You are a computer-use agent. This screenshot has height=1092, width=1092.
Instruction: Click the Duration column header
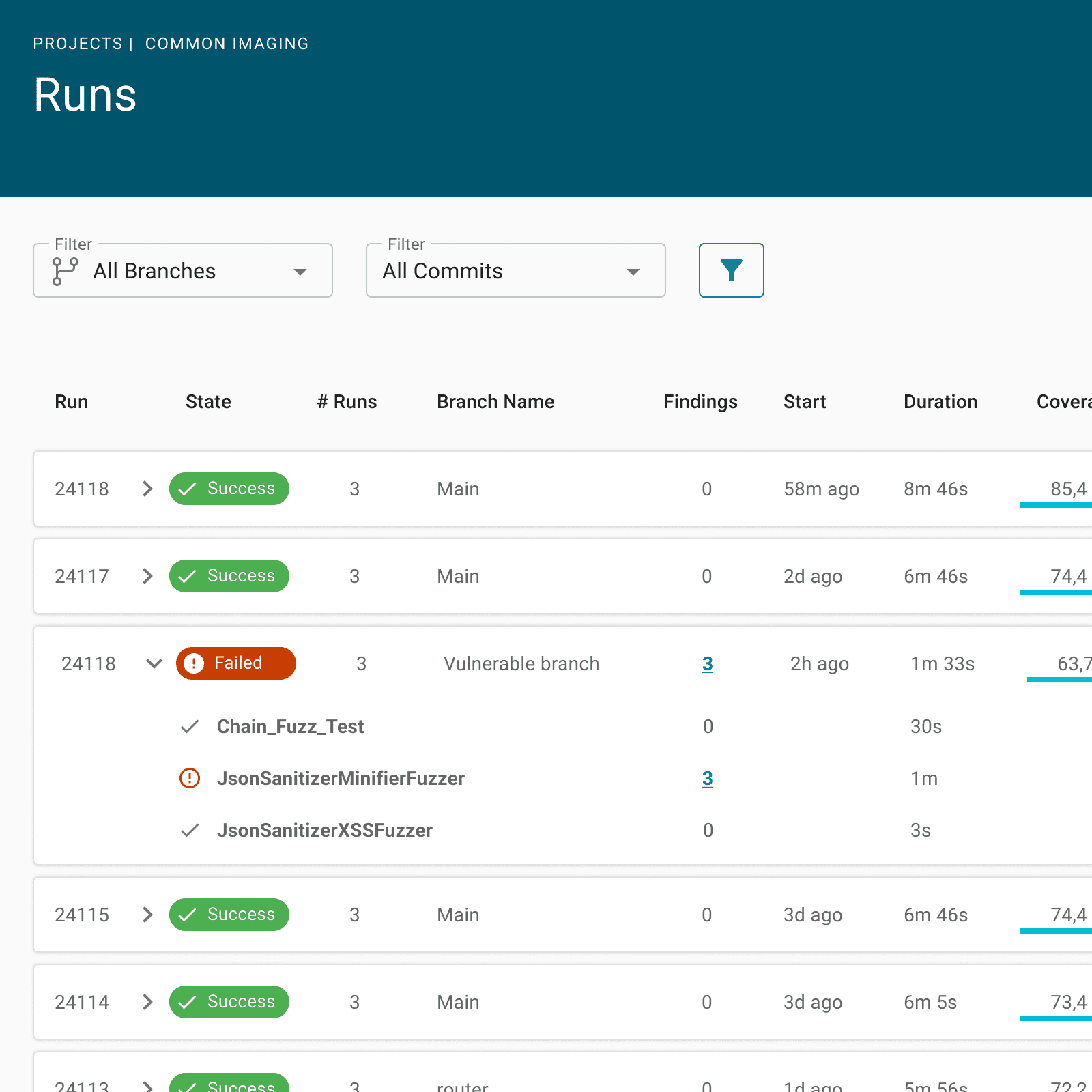coord(940,401)
